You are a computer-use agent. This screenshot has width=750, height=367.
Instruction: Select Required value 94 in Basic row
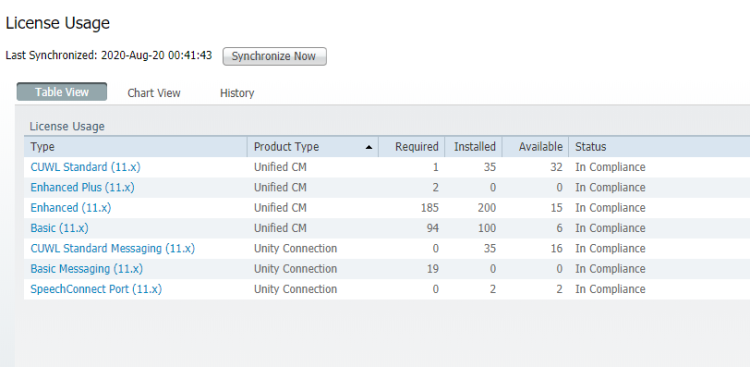(x=432, y=228)
